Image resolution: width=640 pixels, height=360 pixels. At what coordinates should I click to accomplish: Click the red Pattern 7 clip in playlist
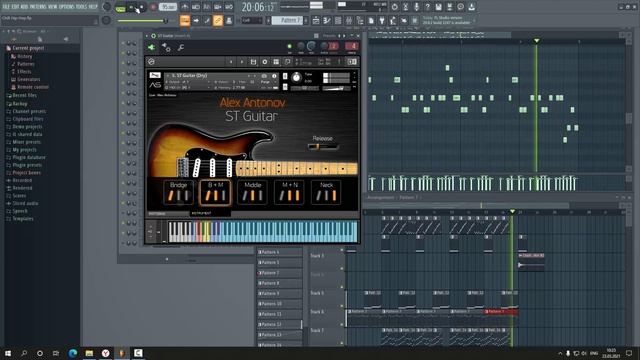[501, 312]
